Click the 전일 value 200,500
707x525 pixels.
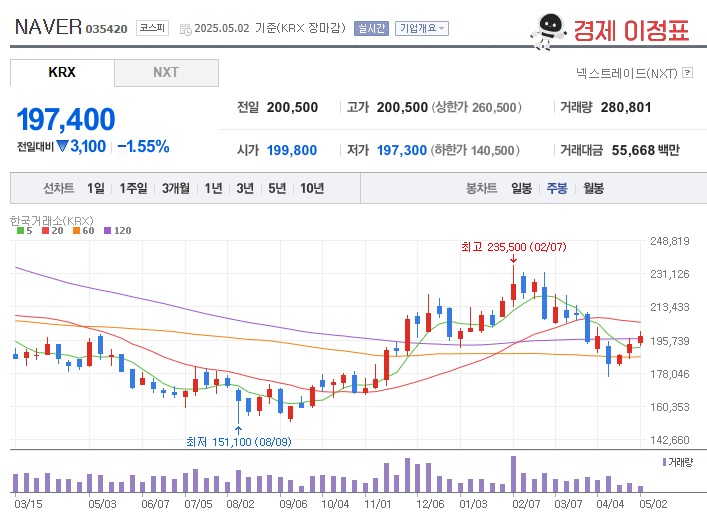click(292, 107)
